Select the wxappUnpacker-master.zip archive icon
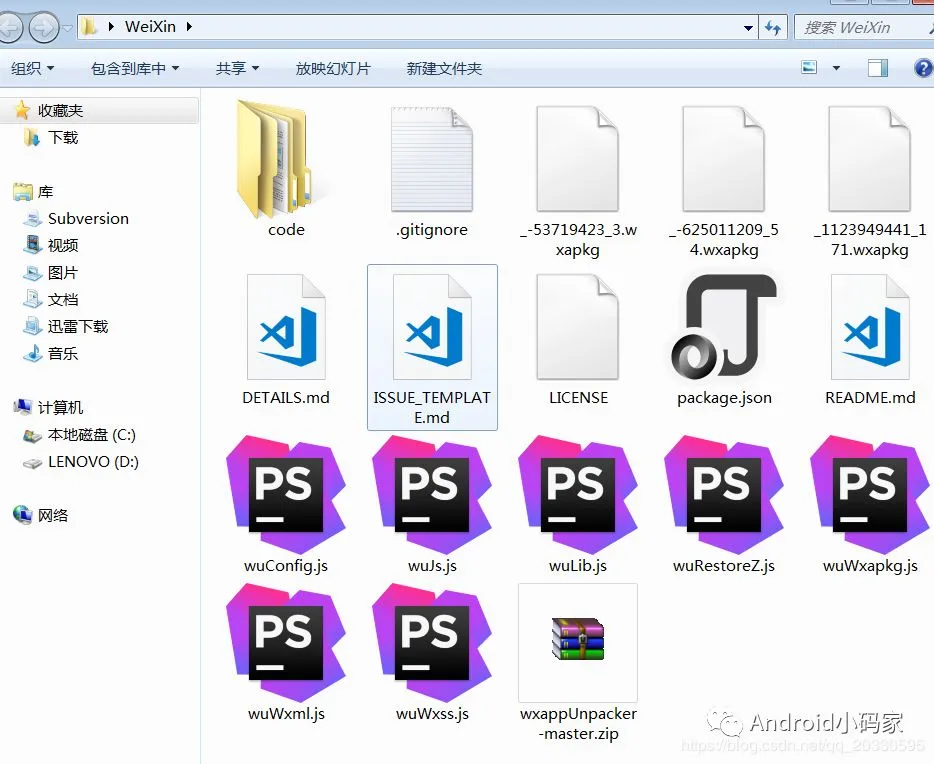934x764 pixels. click(x=578, y=639)
